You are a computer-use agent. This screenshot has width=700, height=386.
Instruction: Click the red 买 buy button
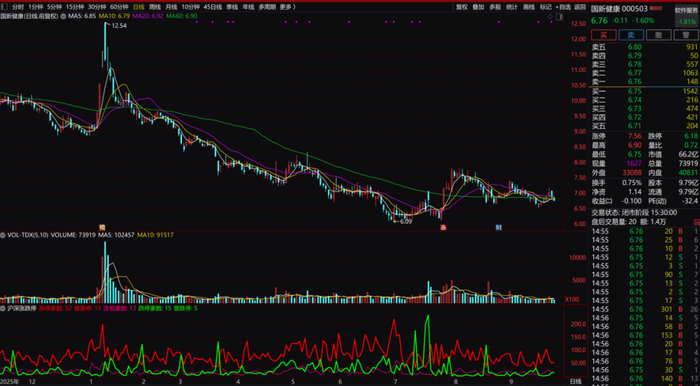pyautogui.click(x=604, y=35)
